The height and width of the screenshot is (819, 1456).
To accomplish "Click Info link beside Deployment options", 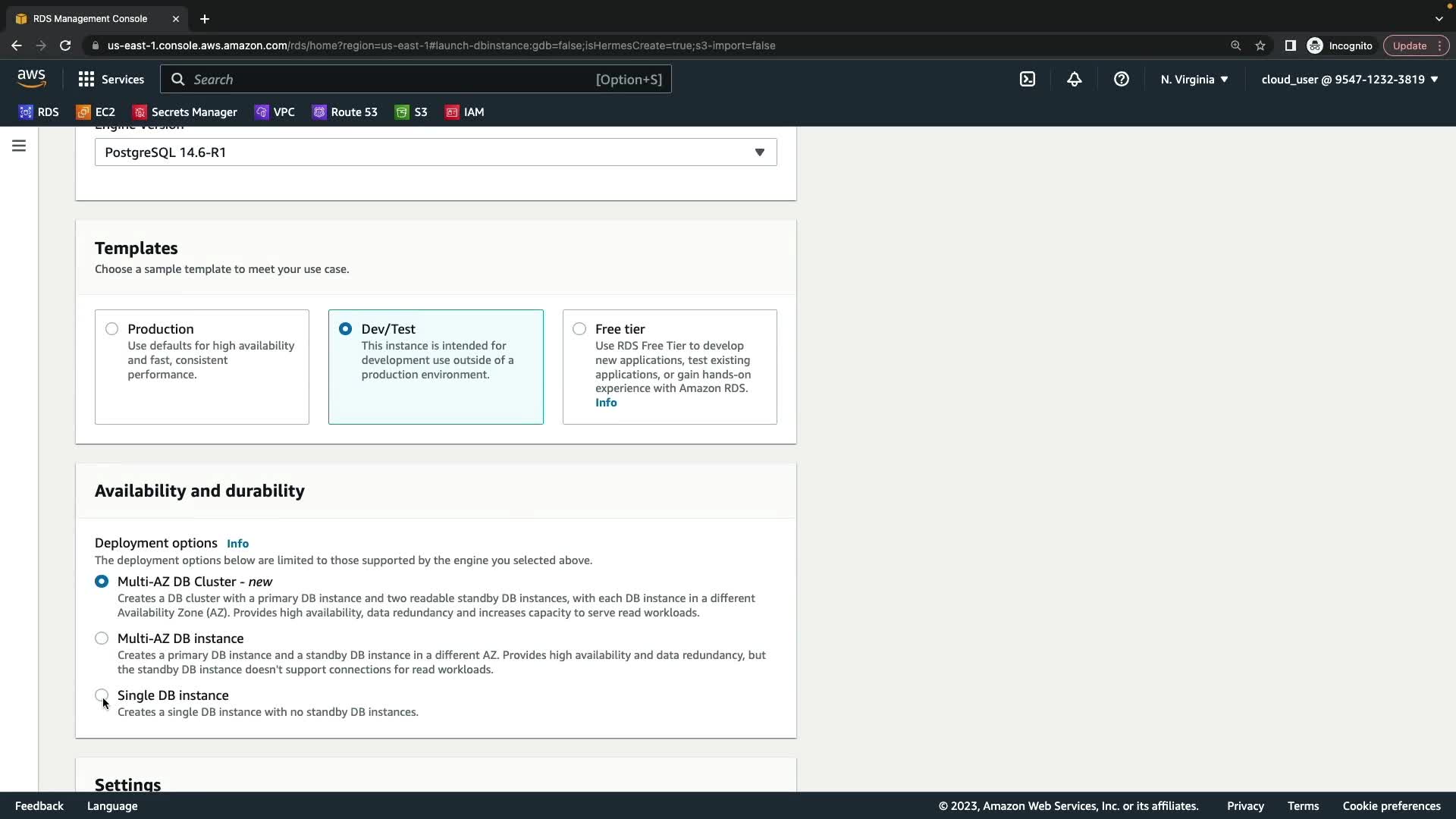I will click(237, 544).
